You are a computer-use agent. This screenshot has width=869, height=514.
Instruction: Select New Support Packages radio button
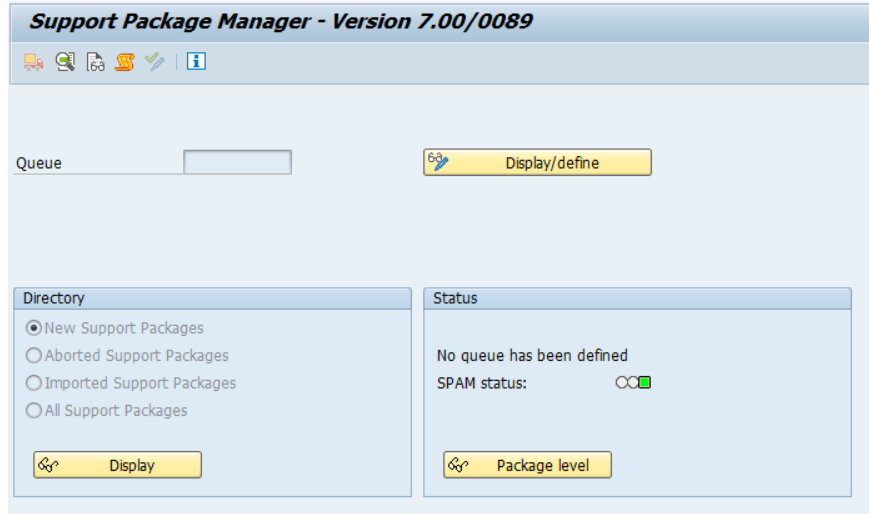[x=34, y=328]
